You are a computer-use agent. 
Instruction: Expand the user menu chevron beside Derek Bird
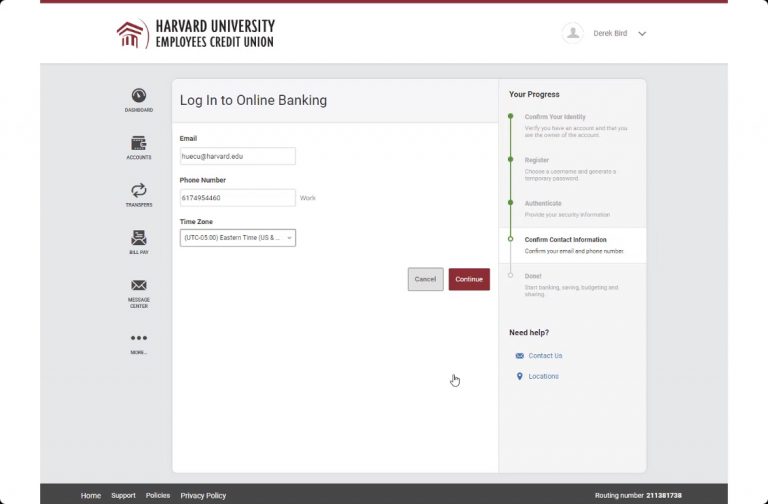(642, 34)
